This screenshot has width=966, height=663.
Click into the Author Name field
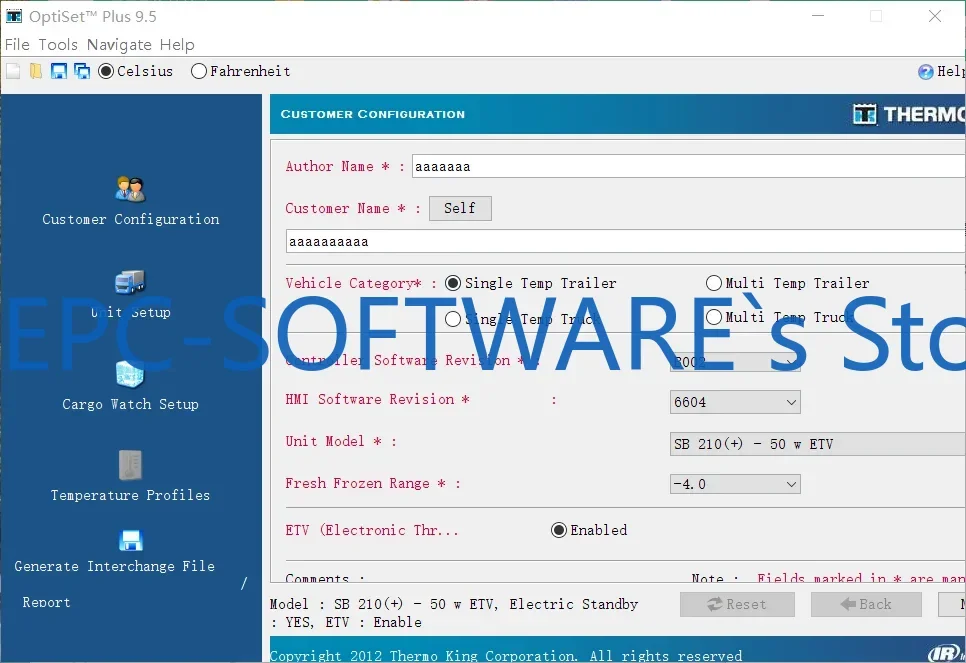pyautogui.click(x=689, y=166)
